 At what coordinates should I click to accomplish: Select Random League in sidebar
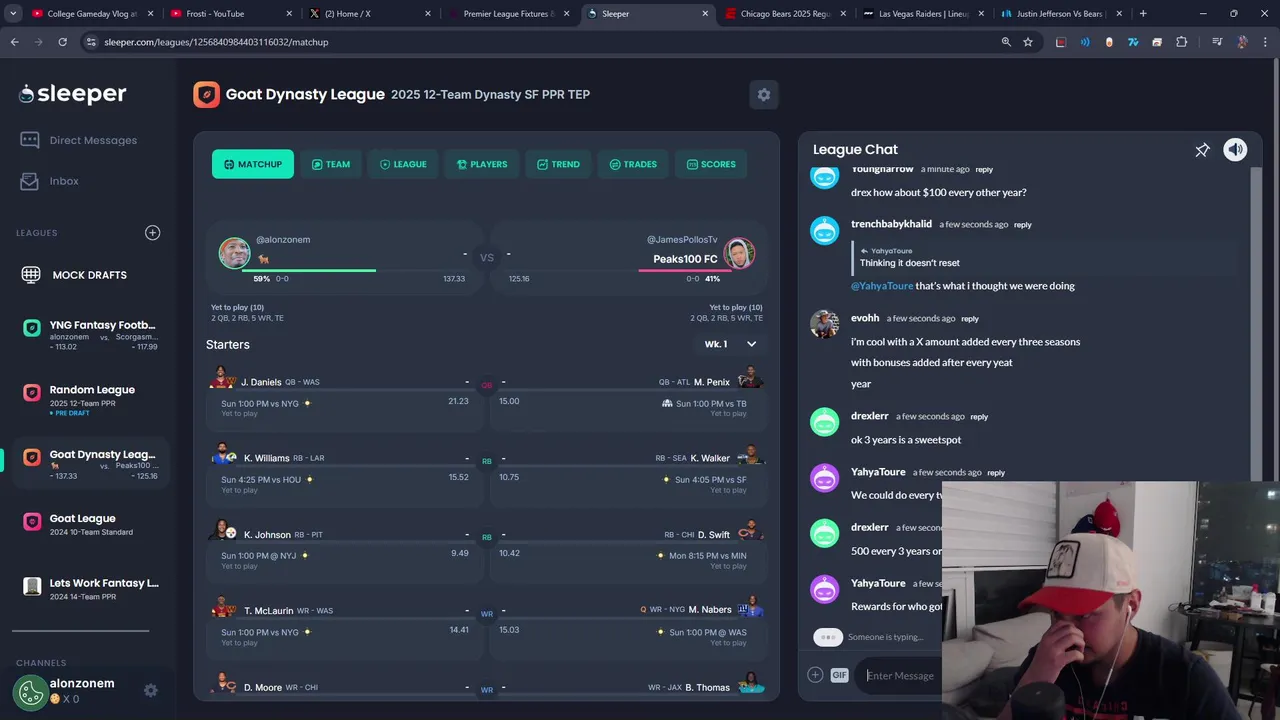(x=90, y=400)
